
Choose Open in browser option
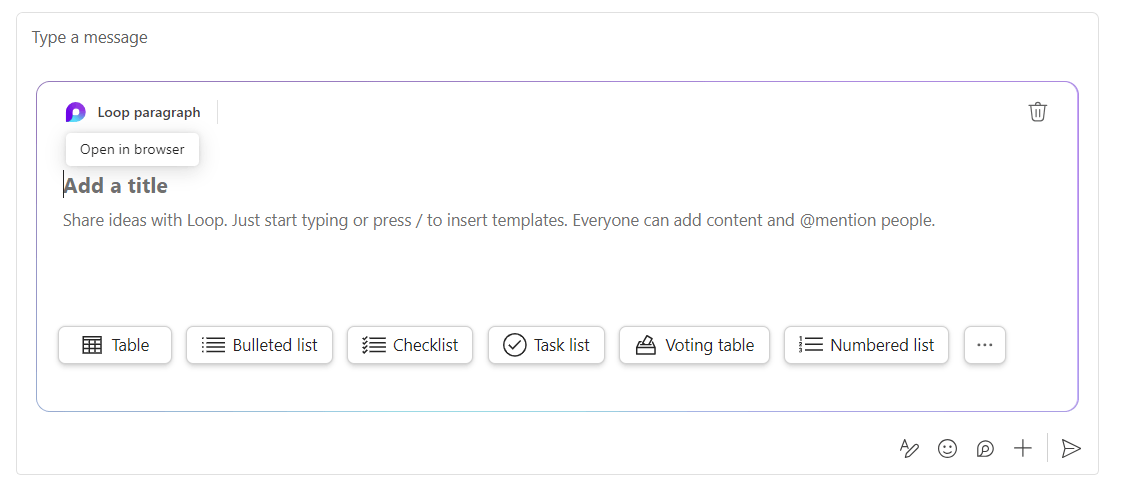132,149
